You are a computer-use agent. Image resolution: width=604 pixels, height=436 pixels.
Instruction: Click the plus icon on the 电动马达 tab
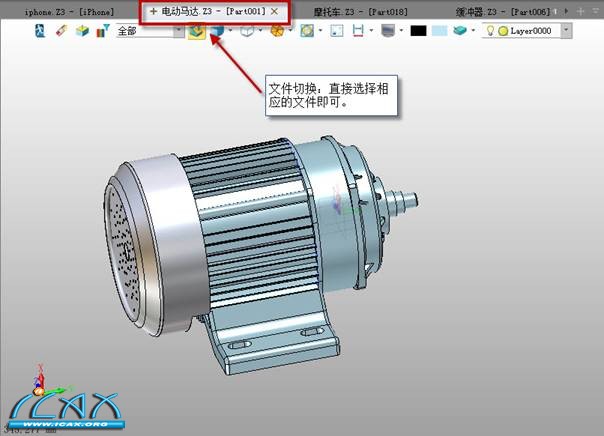click(x=153, y=12)
